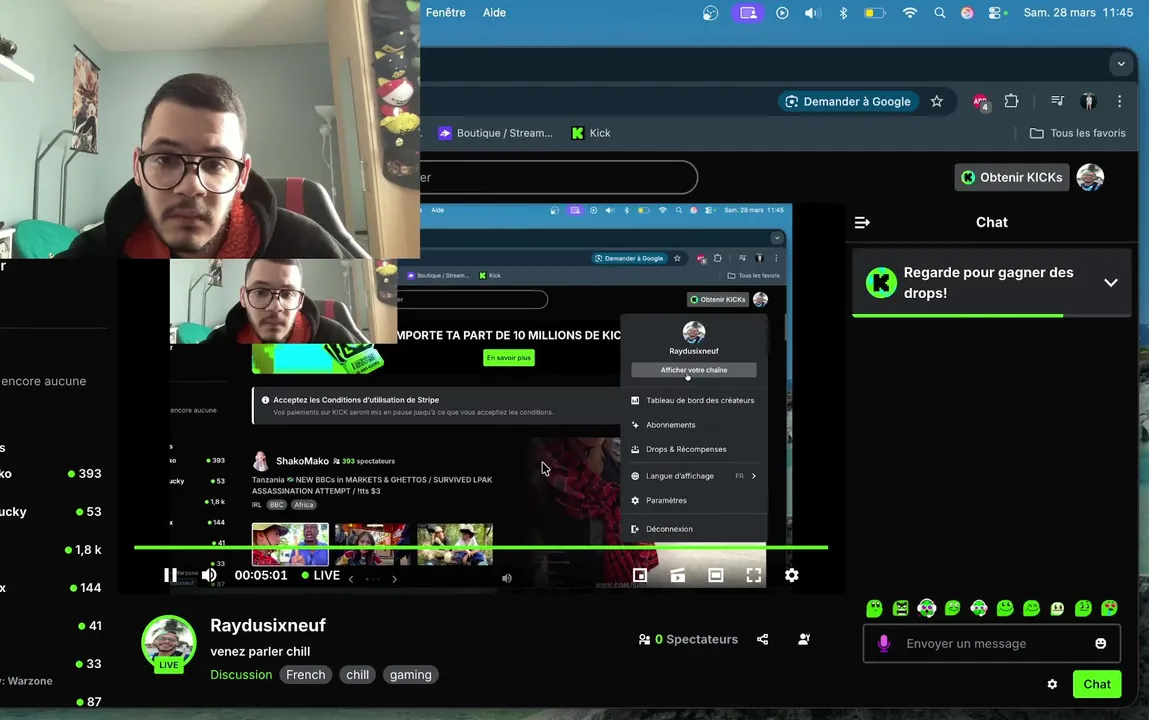Select sidebar channel with 1,8 k viewers
Image resolution: width=1149 pixels, height=720 pixels.
tap(51, 549)
